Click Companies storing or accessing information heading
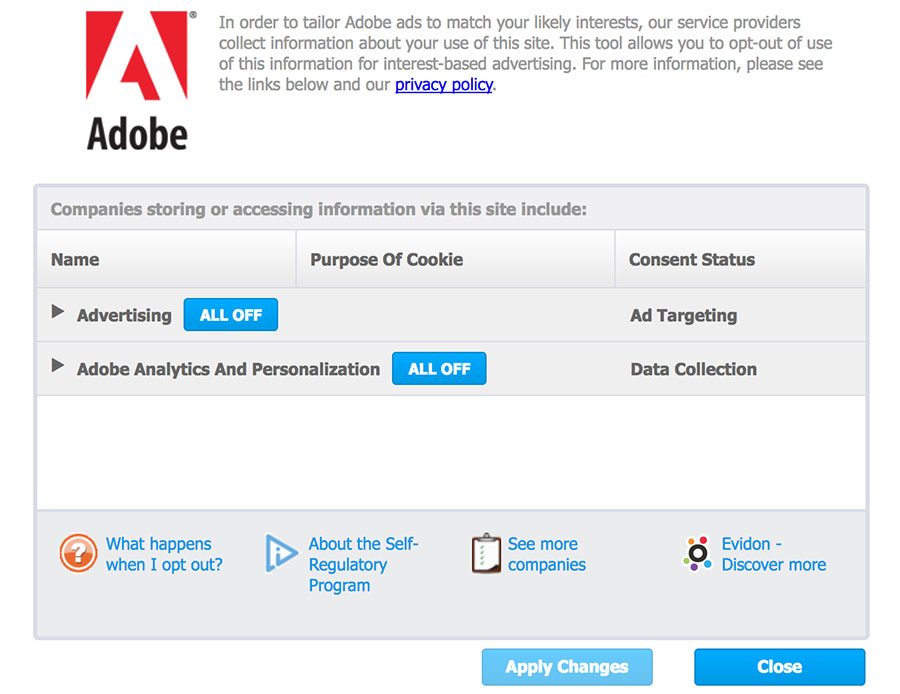 (x=319, y=209)
